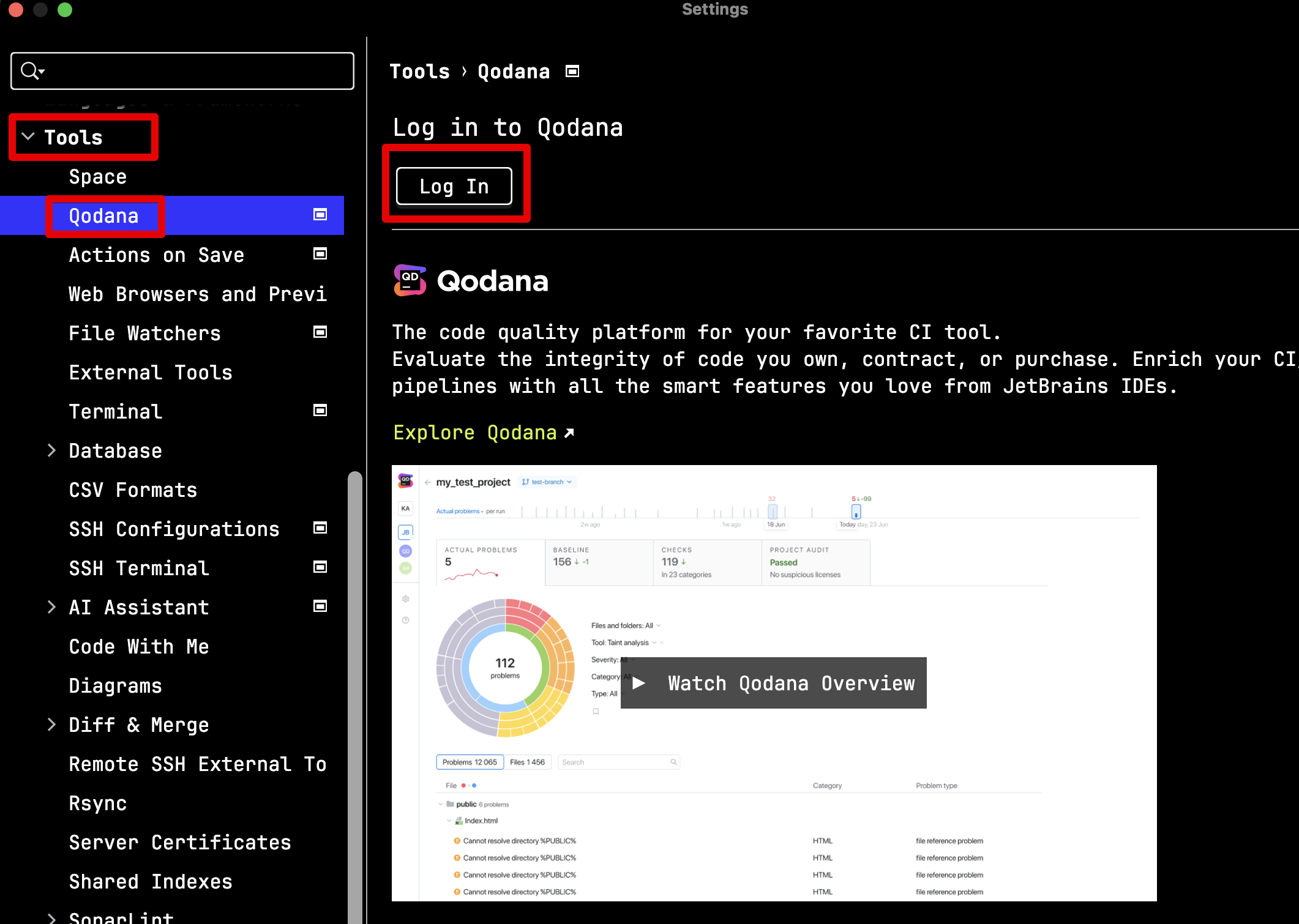Click the preview icon beside the Qodana breadcrumb
Viewport: 1299px width, 924px height.
[571, 71]
